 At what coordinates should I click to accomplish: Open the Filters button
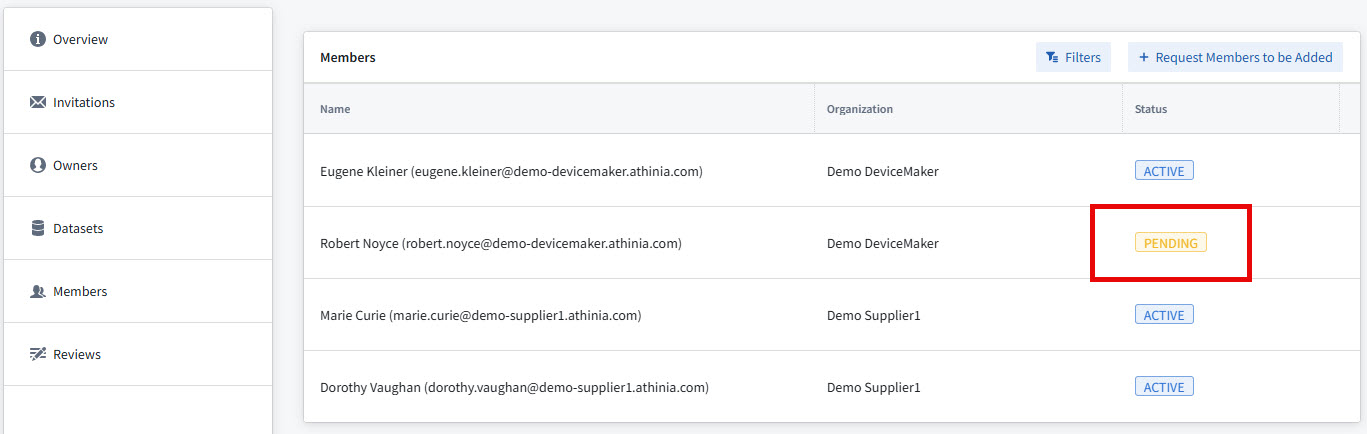click(x=1073, y=57)
